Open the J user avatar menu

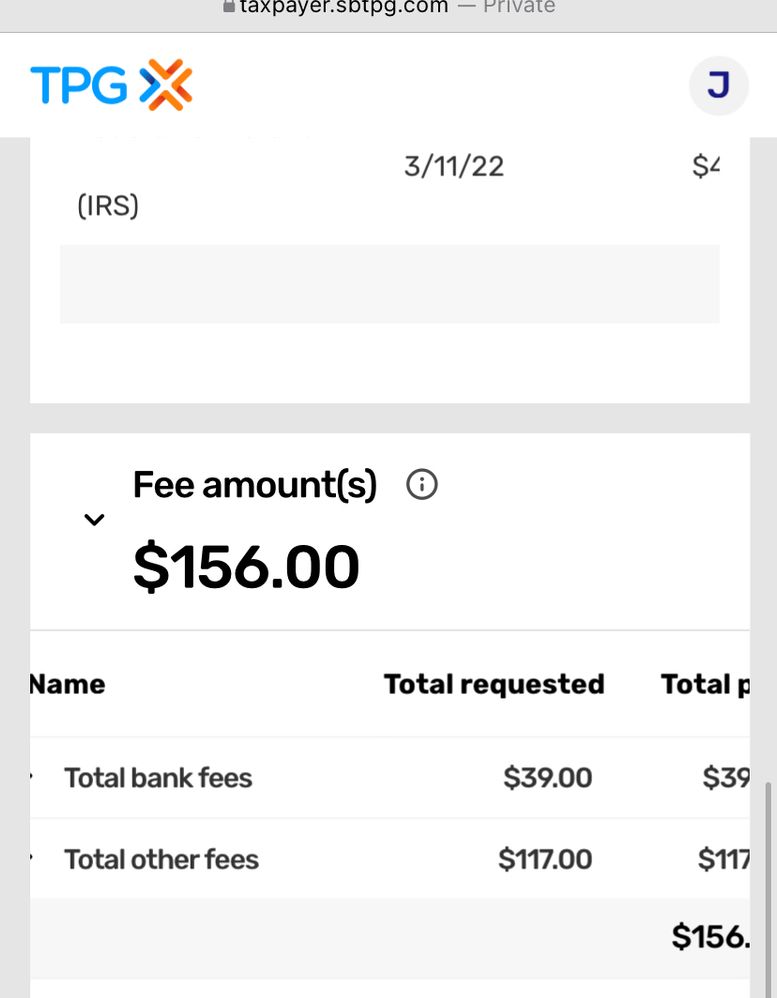pos(718,86)
